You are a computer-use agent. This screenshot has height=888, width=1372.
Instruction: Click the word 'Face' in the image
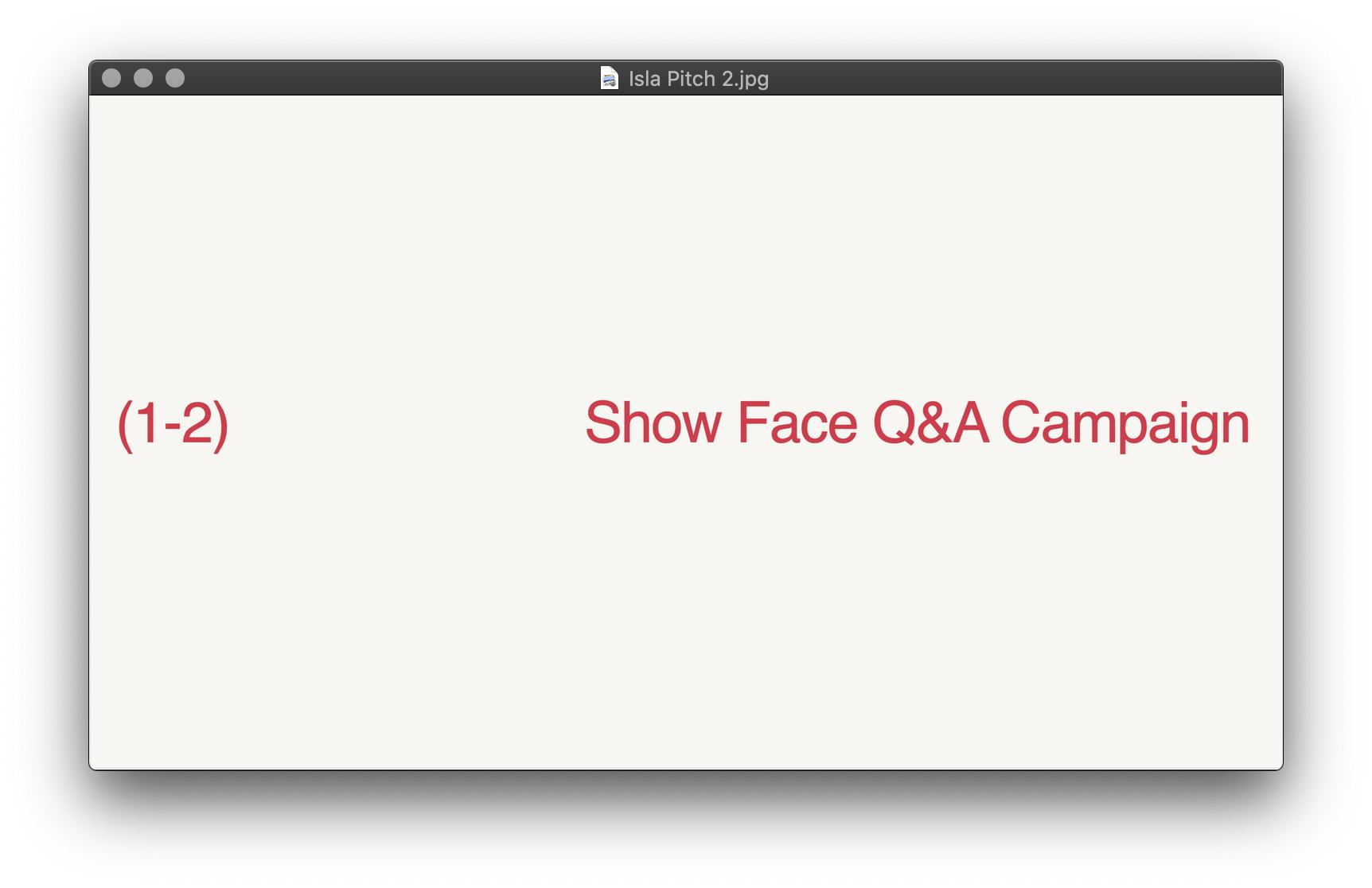point(797,423)
